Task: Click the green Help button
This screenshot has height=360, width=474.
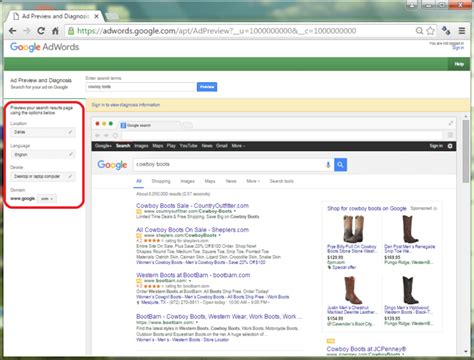Action: pyautogui.click(x=459, y=64)
